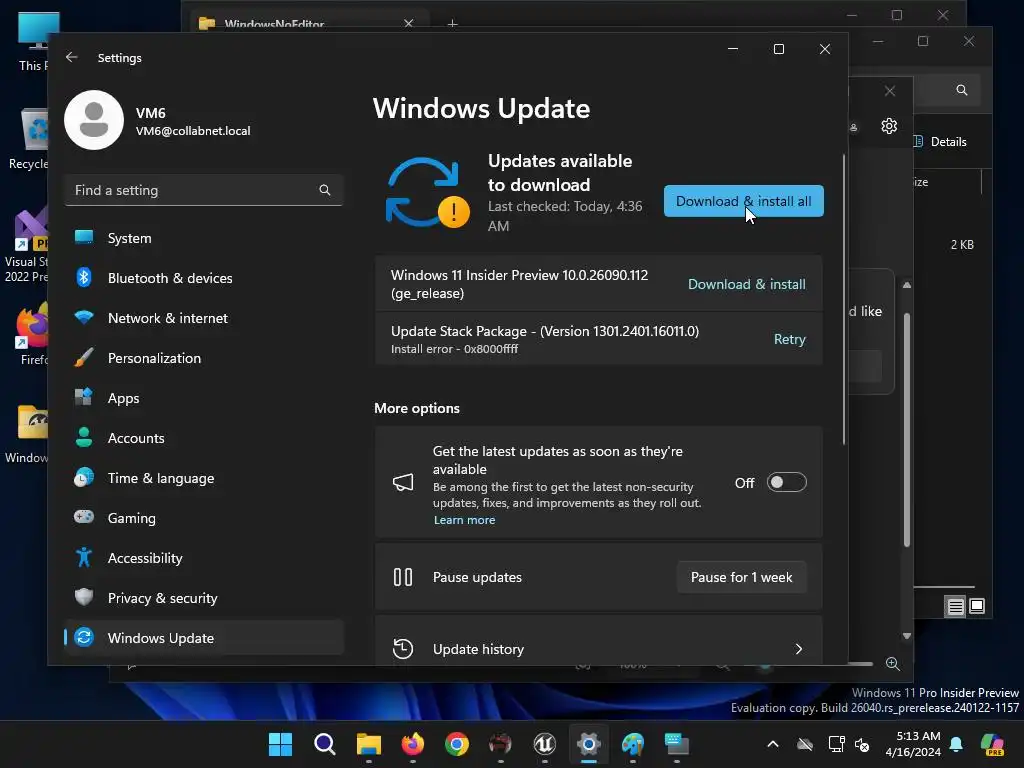Download & install the Insider Preview 10.0.26090.112
This screenshot has width=1024, height=768.
point(746,284)
